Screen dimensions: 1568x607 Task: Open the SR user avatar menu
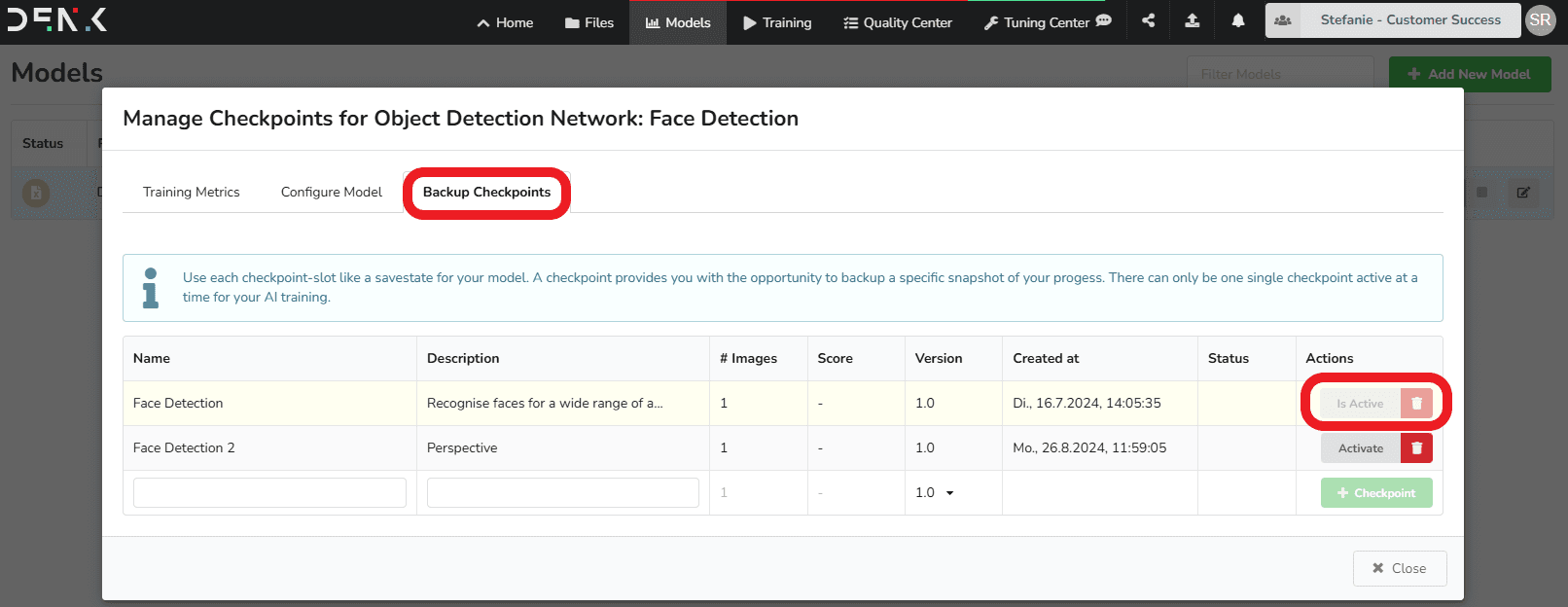[x=1541, y=20]
